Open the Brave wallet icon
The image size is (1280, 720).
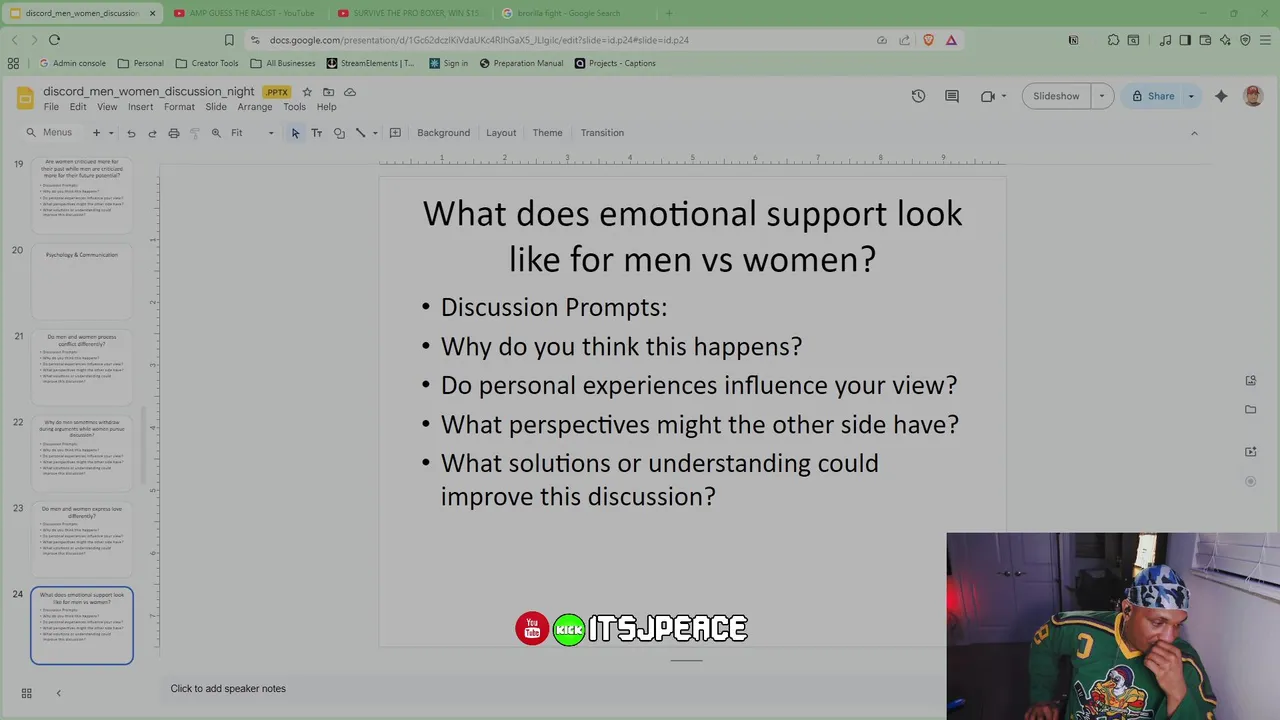click(x=1205, y=40)
